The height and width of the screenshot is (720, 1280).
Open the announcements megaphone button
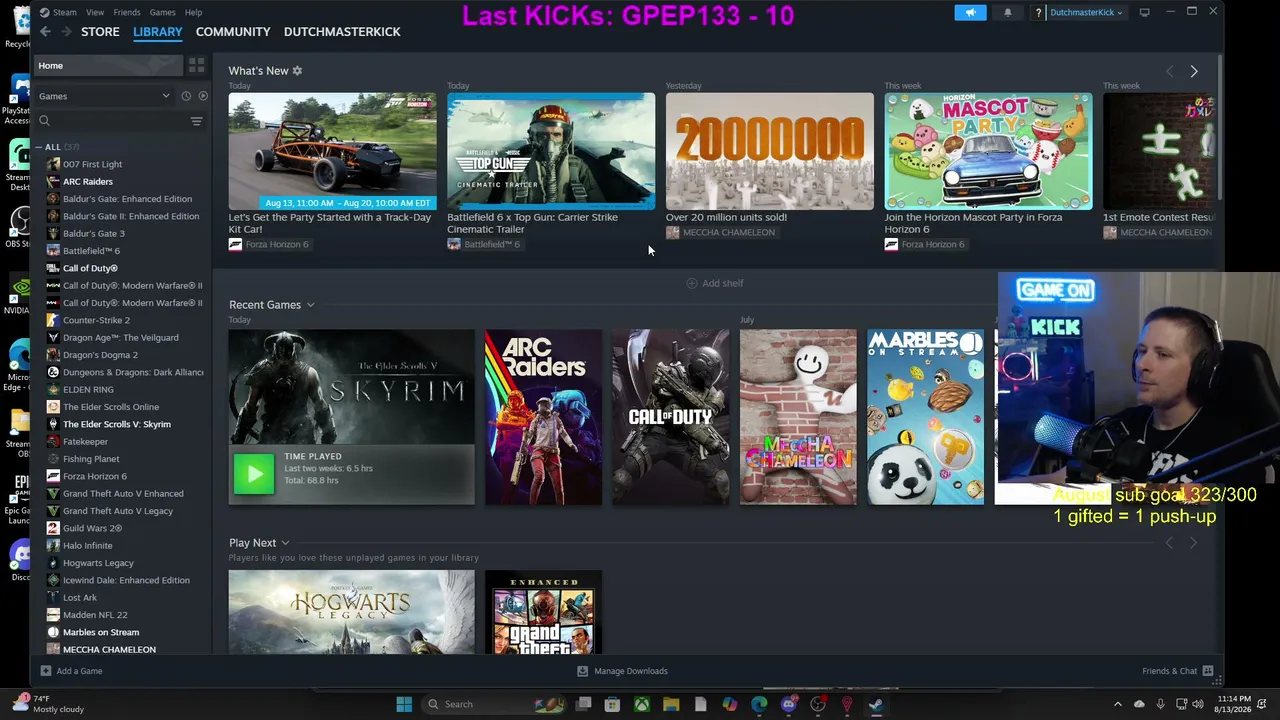pyautogui.click(x=970, y=12)
